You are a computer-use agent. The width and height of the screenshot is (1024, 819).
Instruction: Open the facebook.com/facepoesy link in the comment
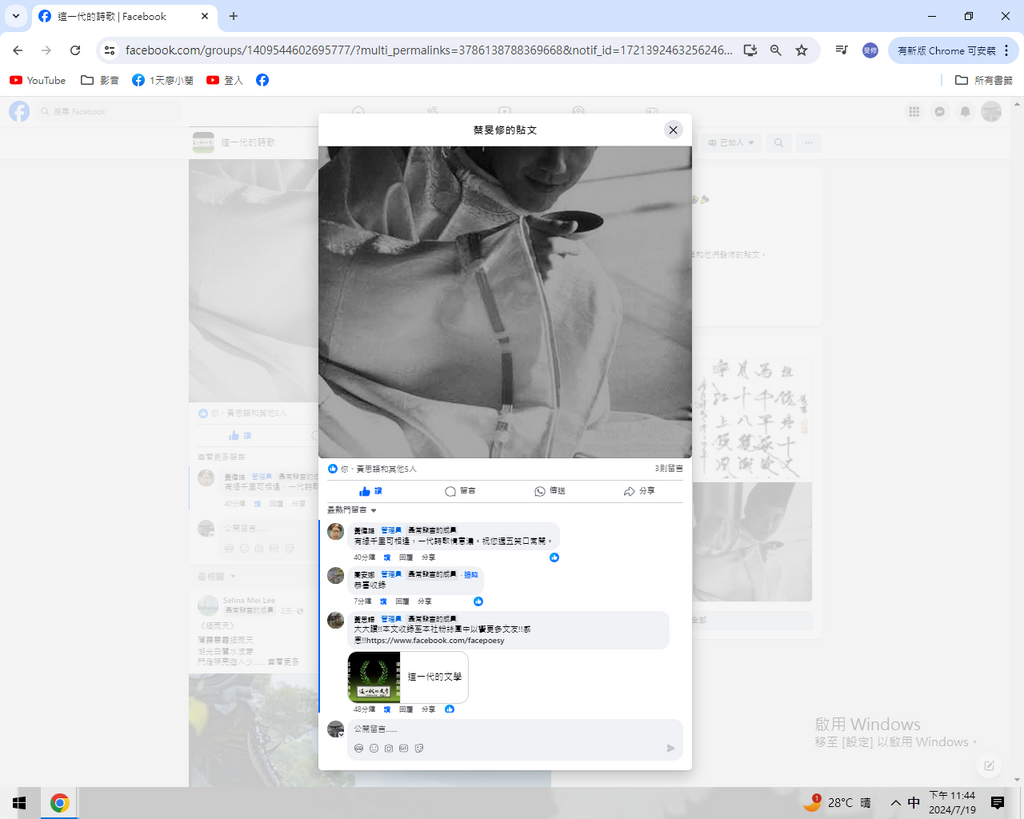[x=435, y=640]
